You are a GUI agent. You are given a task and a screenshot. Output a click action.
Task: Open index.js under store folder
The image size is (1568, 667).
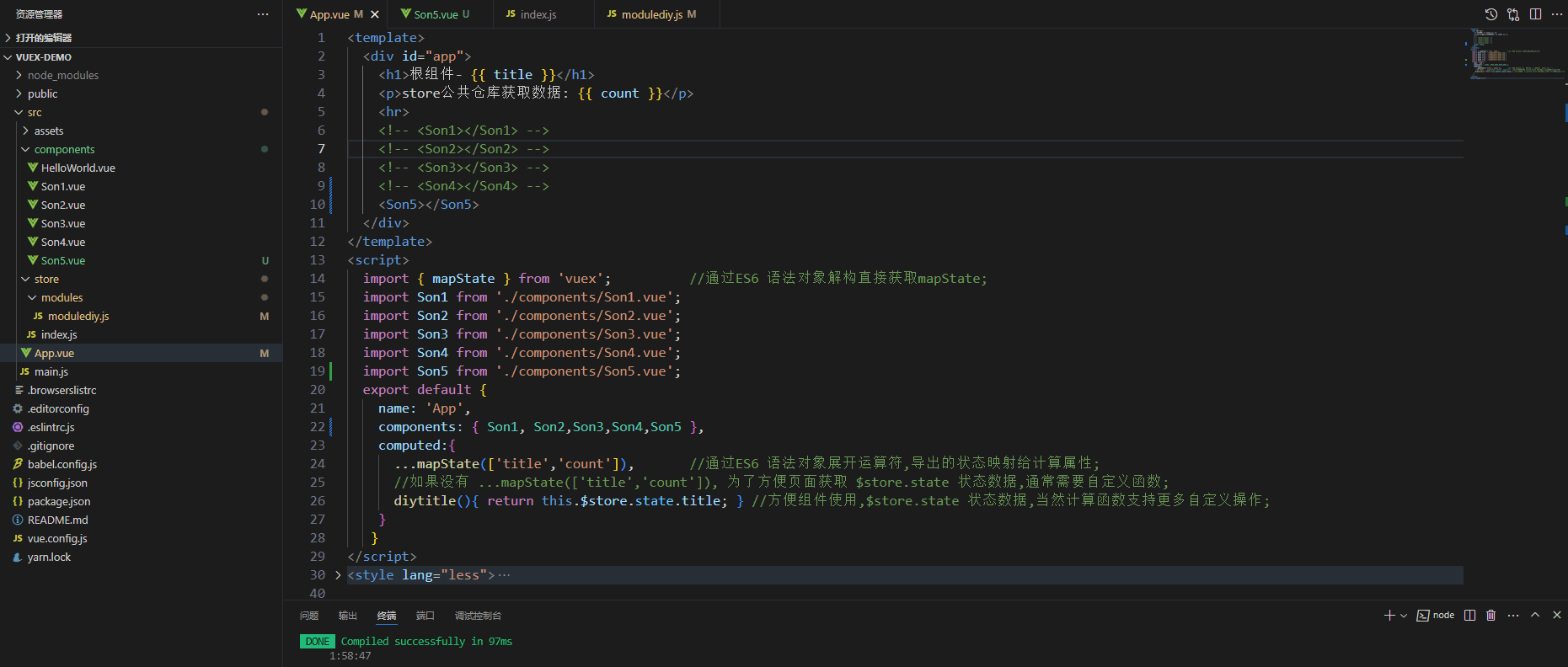(x=141, y=334)
